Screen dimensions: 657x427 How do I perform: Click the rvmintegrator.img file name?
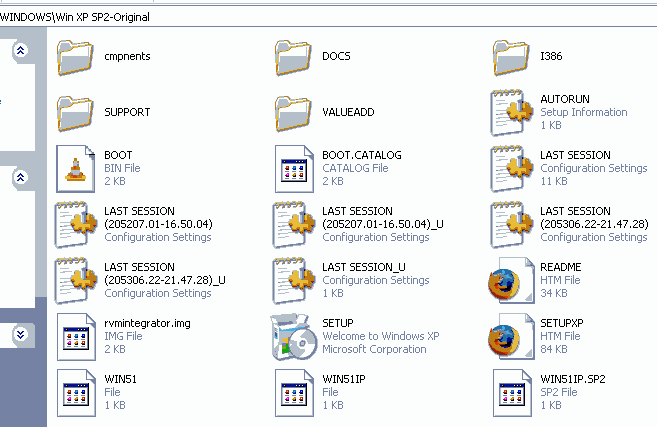[147, 323]
